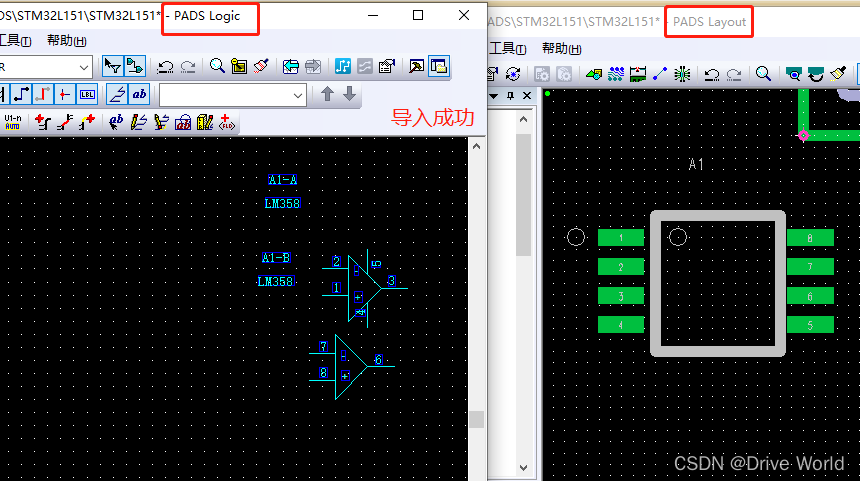Viewport: 860px width, 481px height.
Task: Click the board flip/rotate view icon in PADS Layout
Action: click(x=816, y=74)
